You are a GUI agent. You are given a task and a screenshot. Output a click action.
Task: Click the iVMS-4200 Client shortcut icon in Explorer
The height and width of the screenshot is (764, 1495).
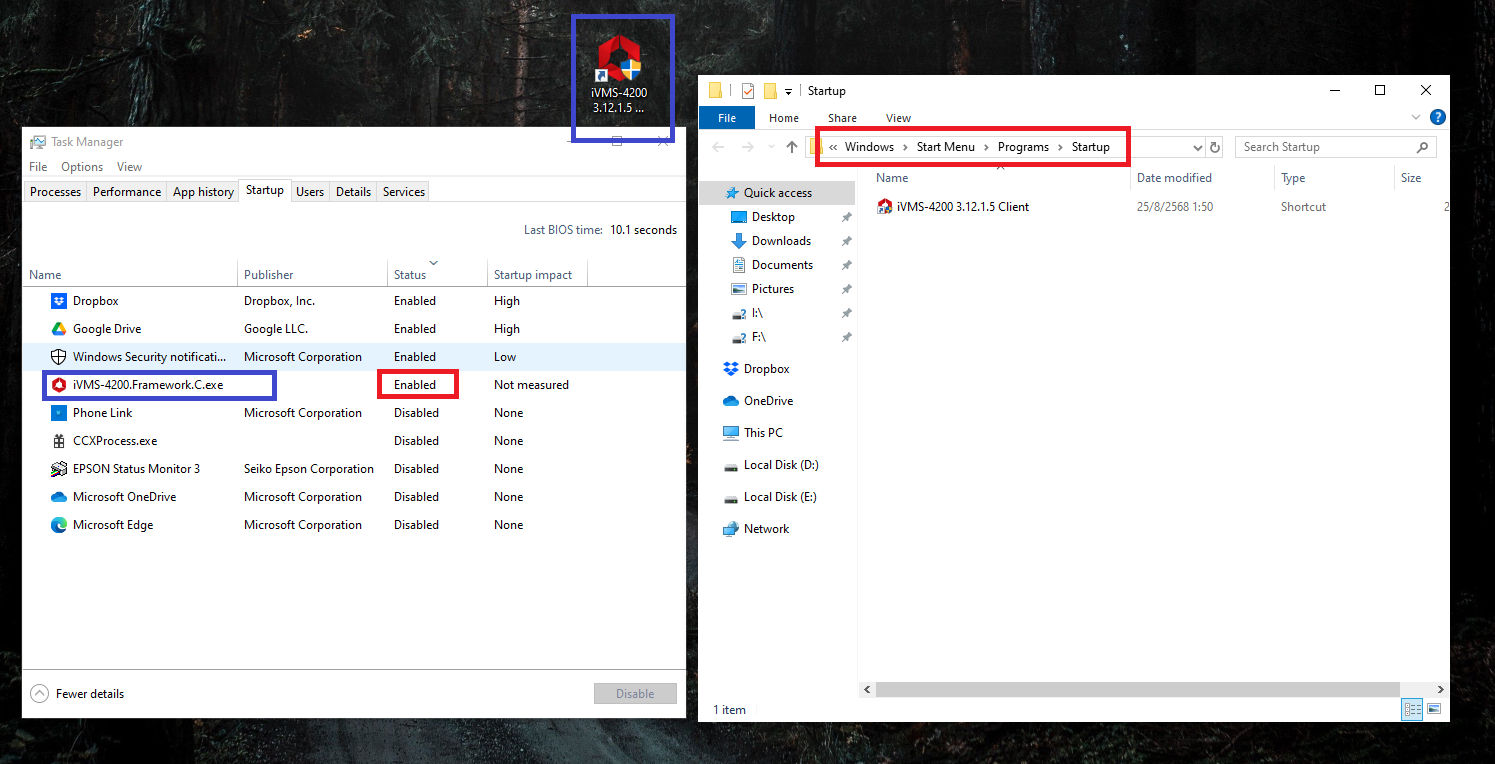pyautogui.click(x=884, y=207)
